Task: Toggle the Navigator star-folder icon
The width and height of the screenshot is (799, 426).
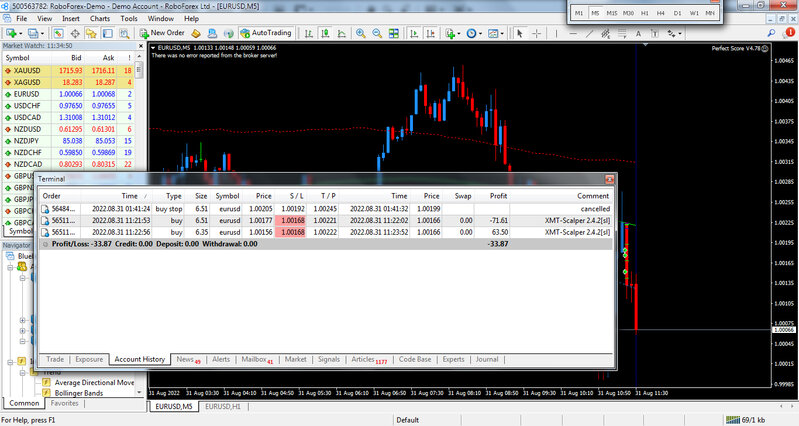Action: tap(91, 33)
